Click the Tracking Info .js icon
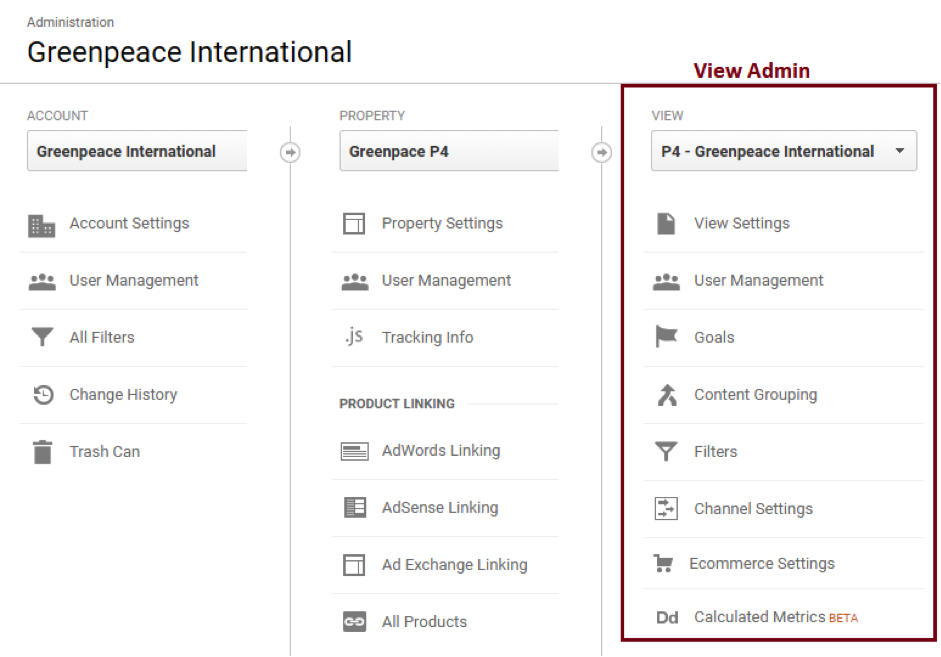The height and width of the screenshot is (657, 941). click(x=354, y=336)
